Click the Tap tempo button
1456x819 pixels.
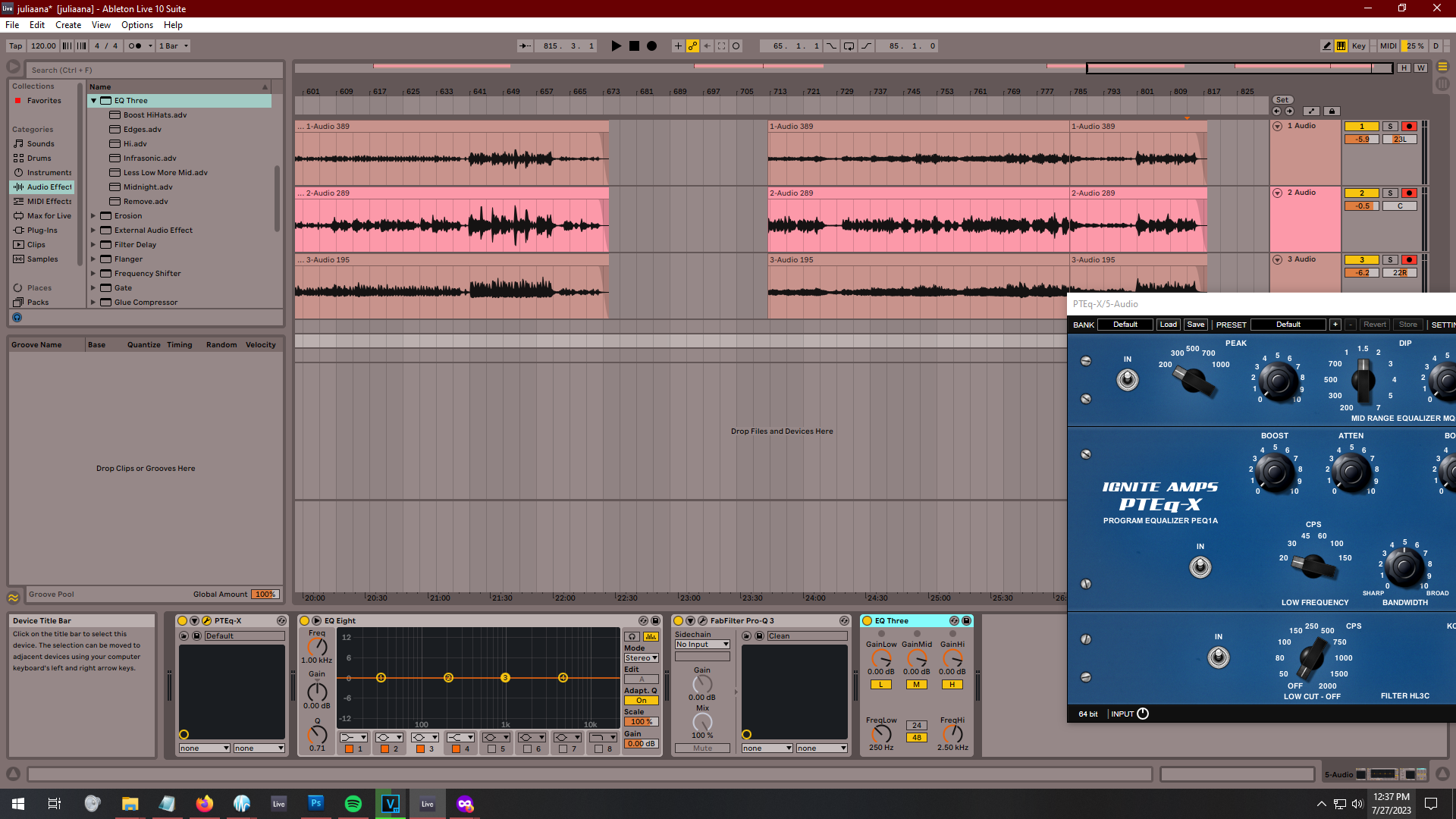click(15, 46)
